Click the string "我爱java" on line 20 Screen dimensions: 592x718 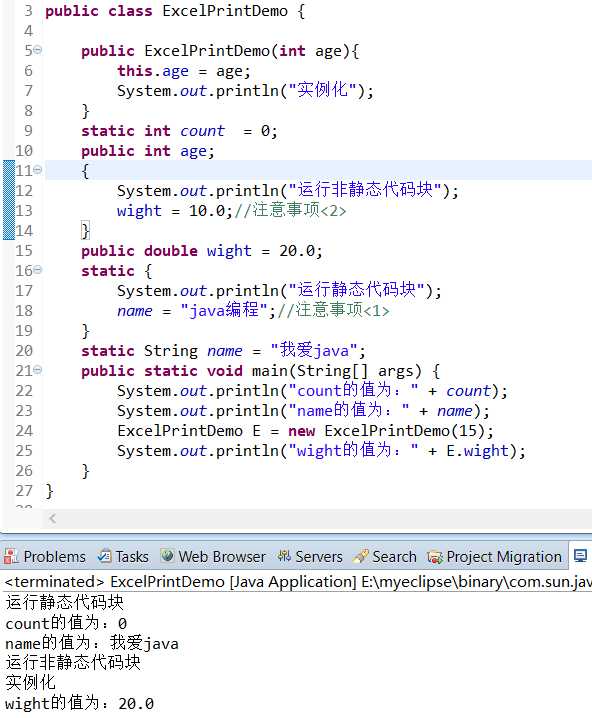pyautogui.click(x=314, y=351)
